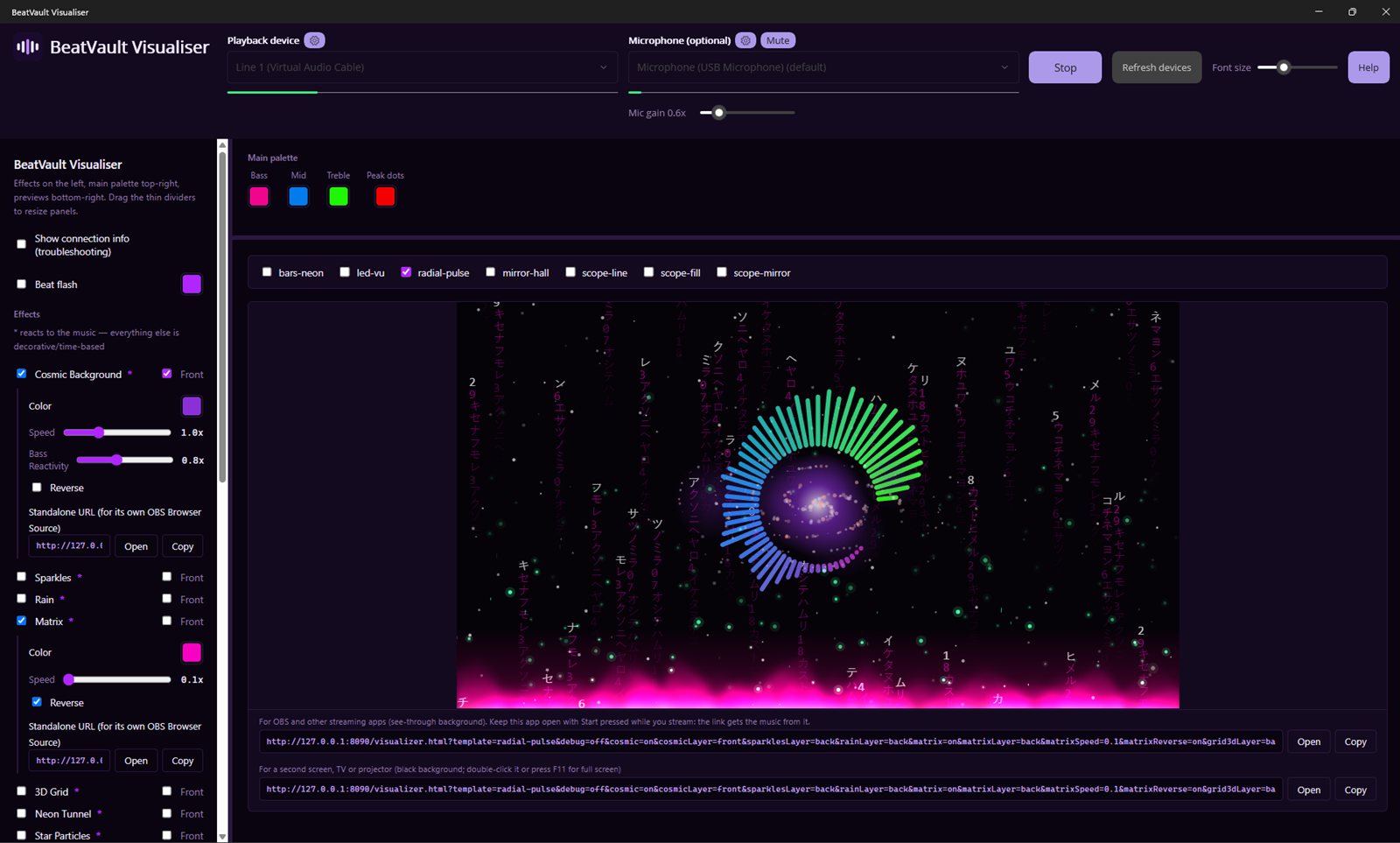This screenshot has height=843, width=1400.
Task: Pick the Mid palette color swatch
Action: 298,196
